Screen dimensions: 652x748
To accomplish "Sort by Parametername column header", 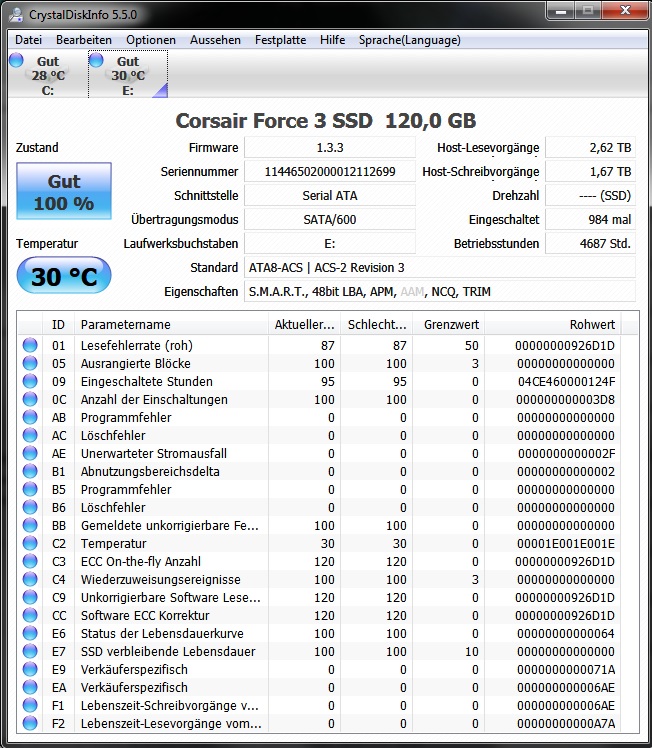I will pyautogui.click(x=171, y=324).
